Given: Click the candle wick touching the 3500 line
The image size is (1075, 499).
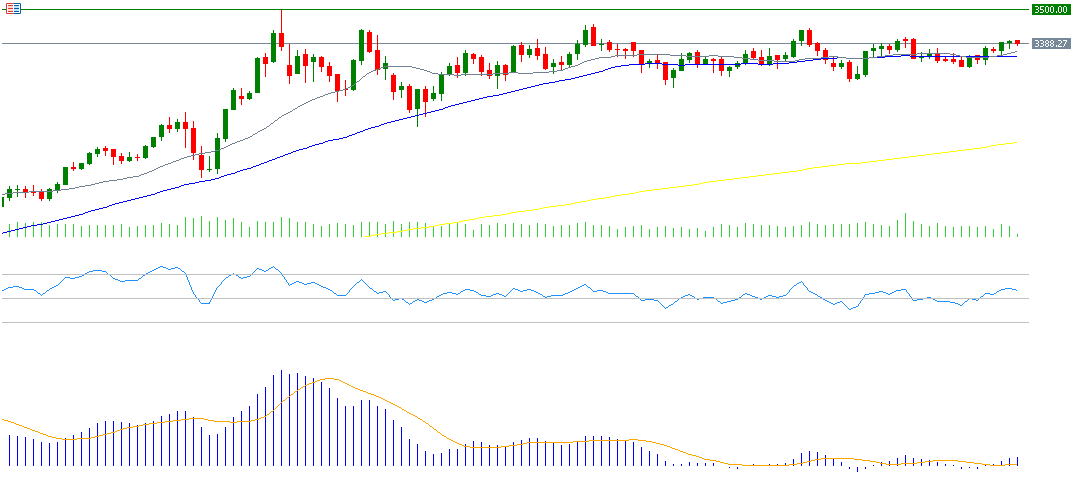Looking at the screenshot, I should tap(282, 20).
